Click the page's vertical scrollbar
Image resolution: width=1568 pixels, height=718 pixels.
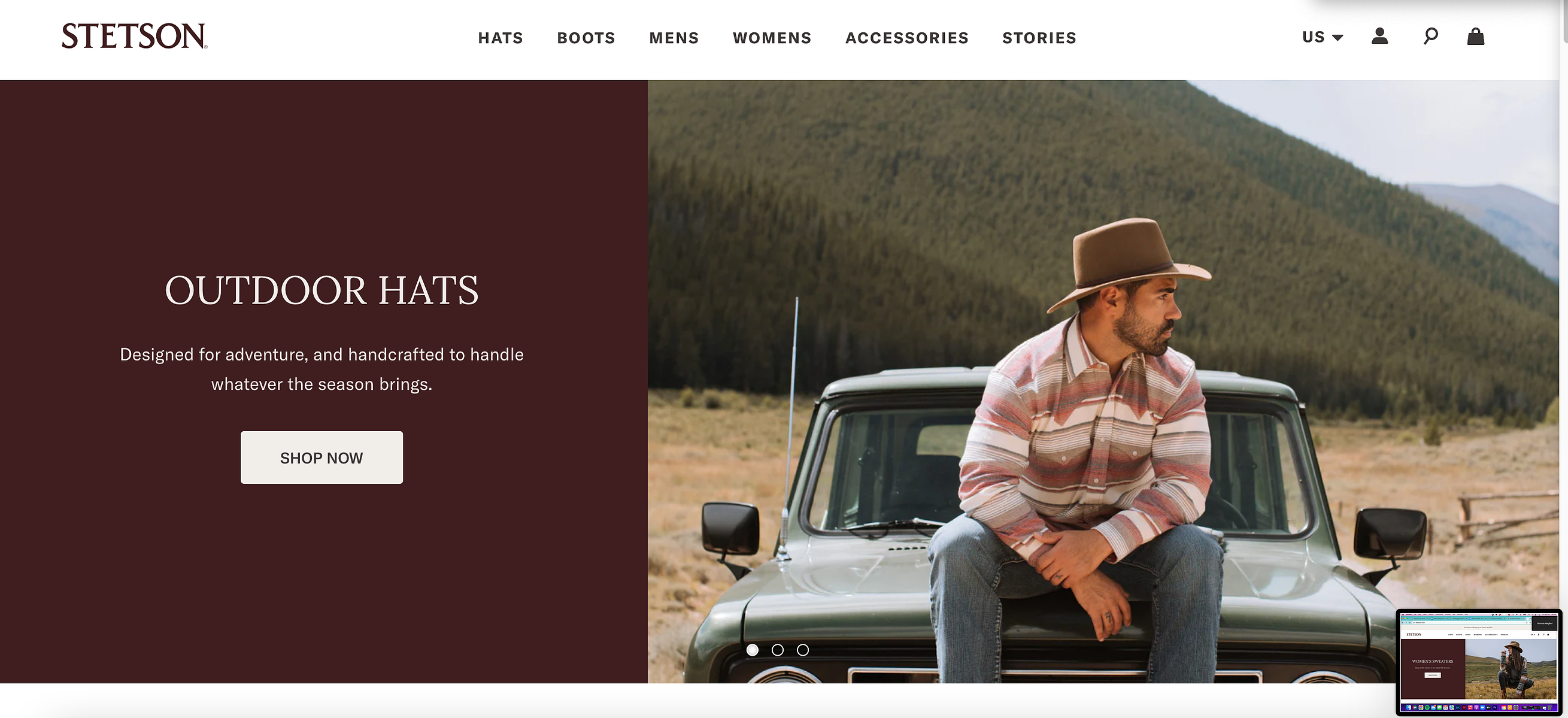tap(1564, 359)
